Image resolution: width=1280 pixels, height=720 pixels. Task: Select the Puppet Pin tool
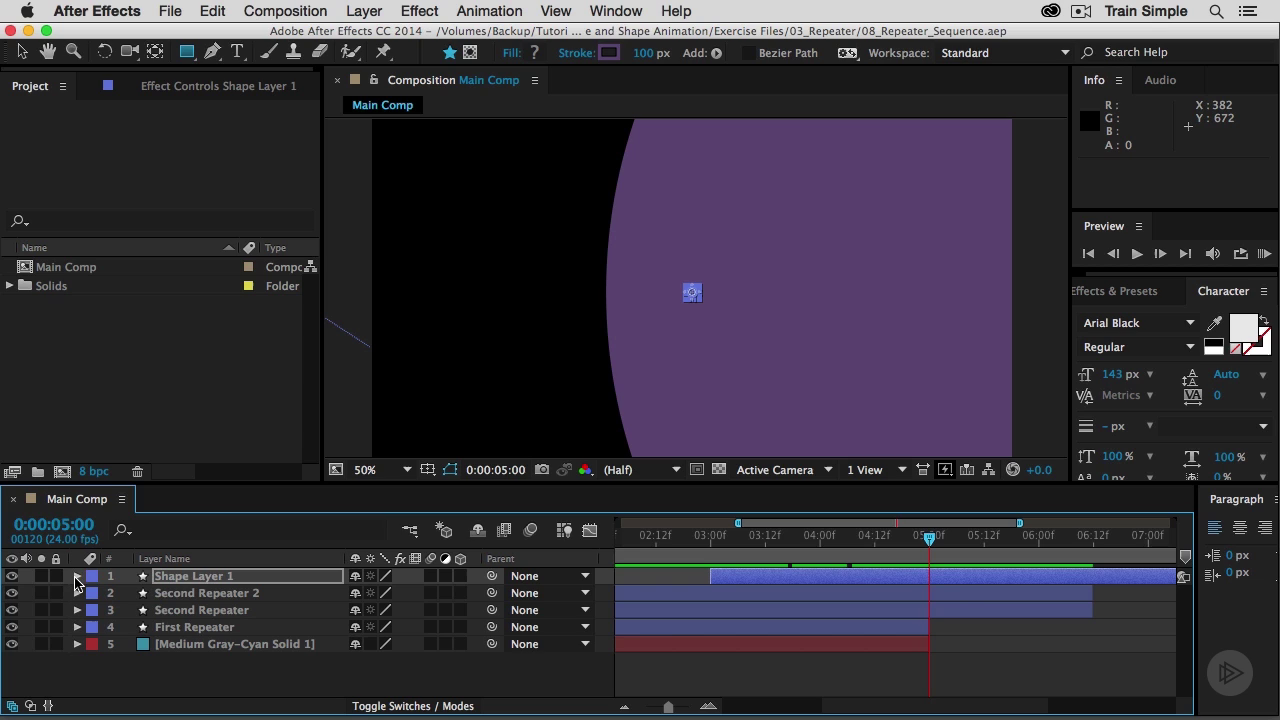tap(384, 52)
